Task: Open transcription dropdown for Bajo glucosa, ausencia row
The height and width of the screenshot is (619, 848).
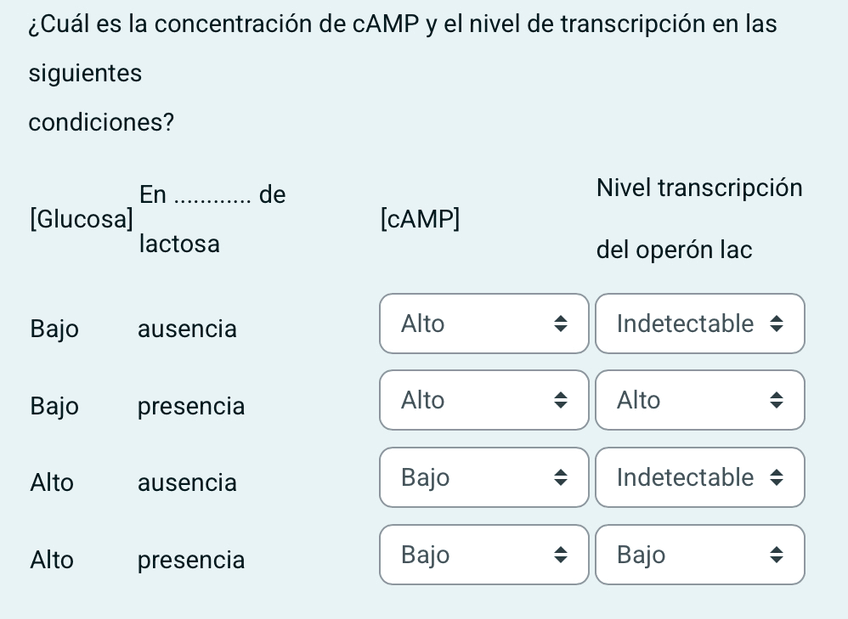Action: [x=699, y=324]
